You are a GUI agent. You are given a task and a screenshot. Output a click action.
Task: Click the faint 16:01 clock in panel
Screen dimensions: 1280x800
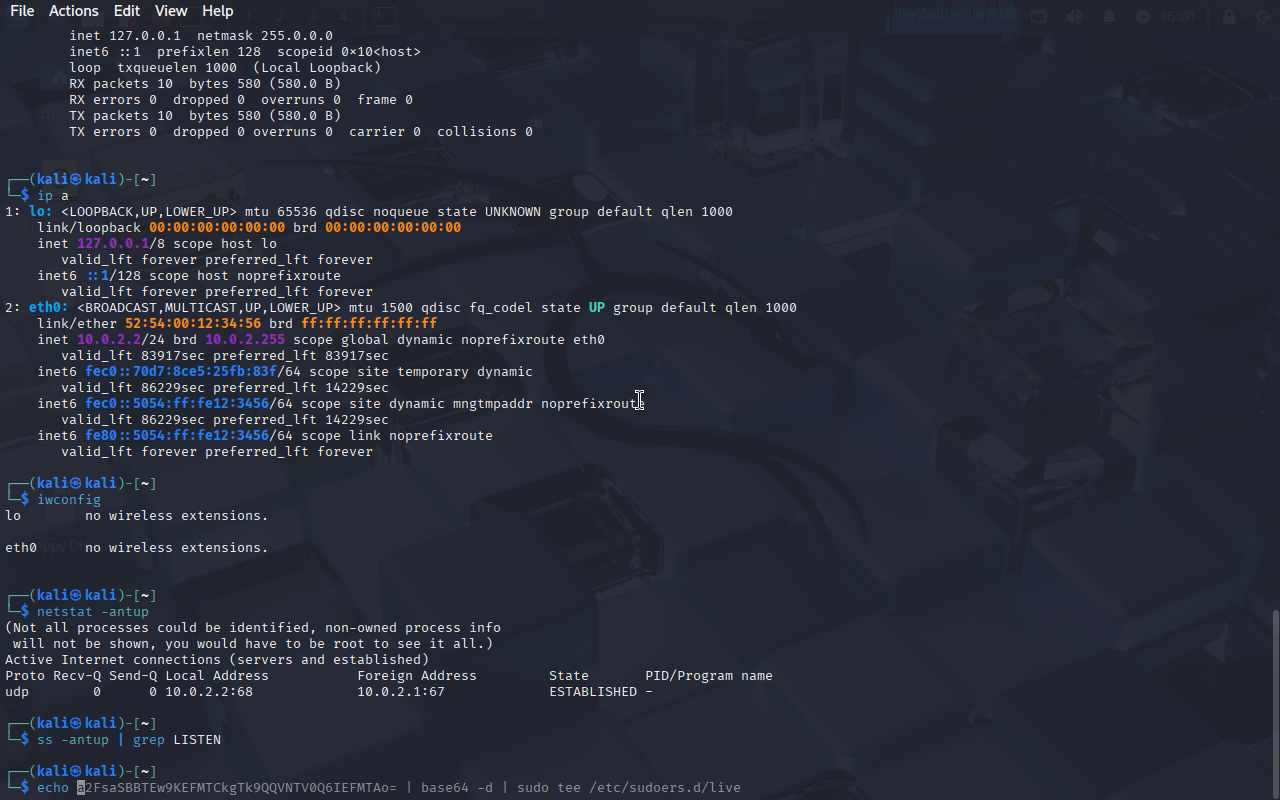click(x=1179, y=17)
